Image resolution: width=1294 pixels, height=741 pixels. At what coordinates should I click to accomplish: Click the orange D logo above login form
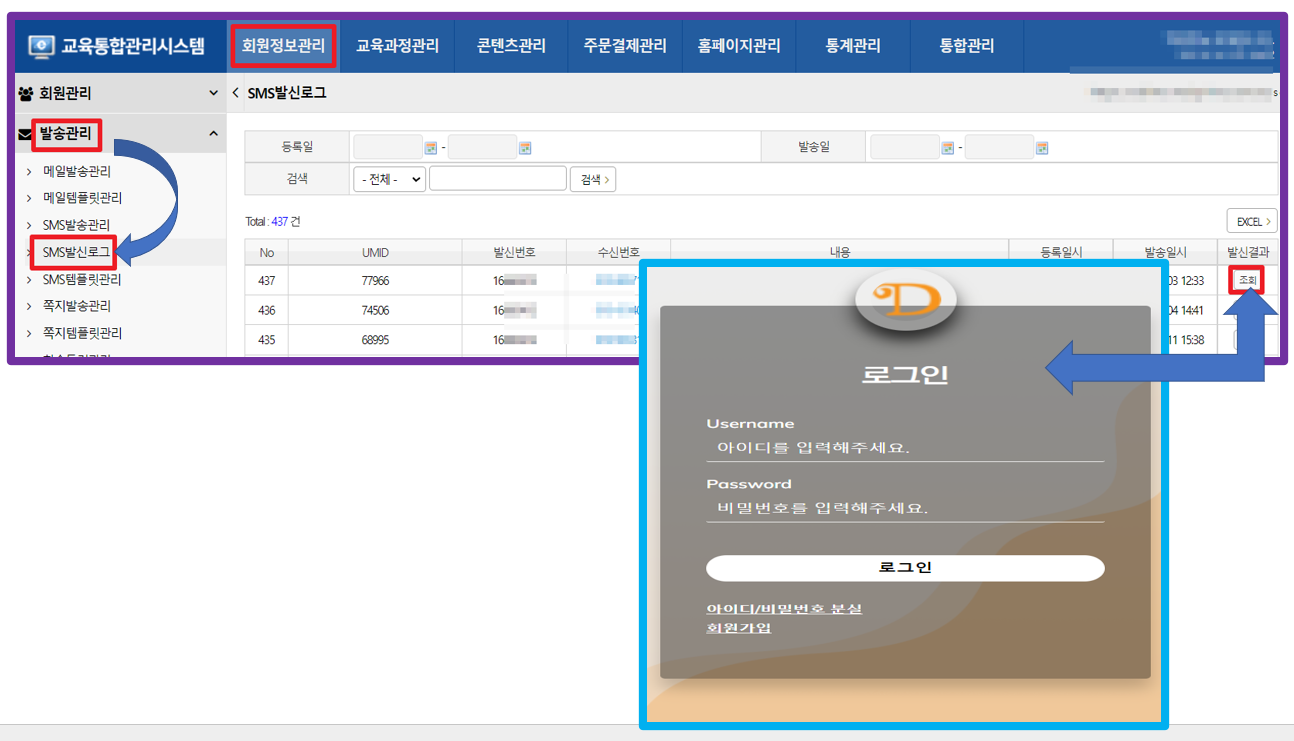[x=906, y=299]
